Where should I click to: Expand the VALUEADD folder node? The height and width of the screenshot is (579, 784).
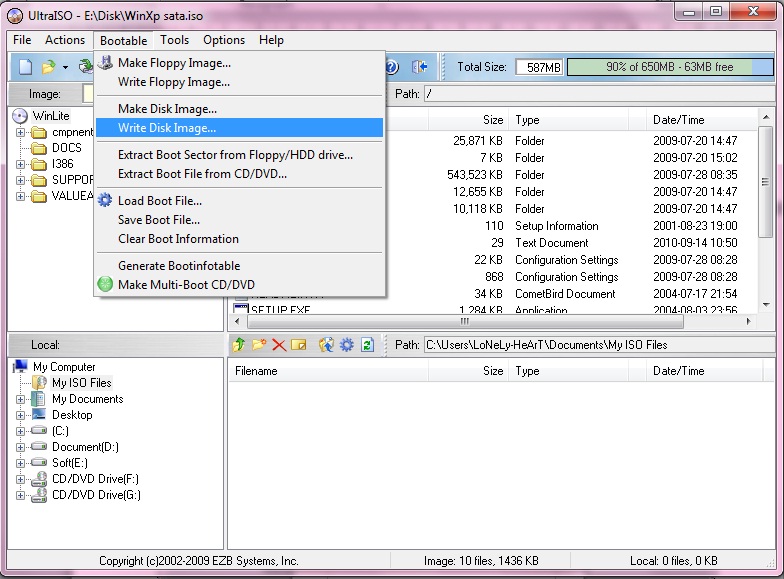[x=20, y=196]
